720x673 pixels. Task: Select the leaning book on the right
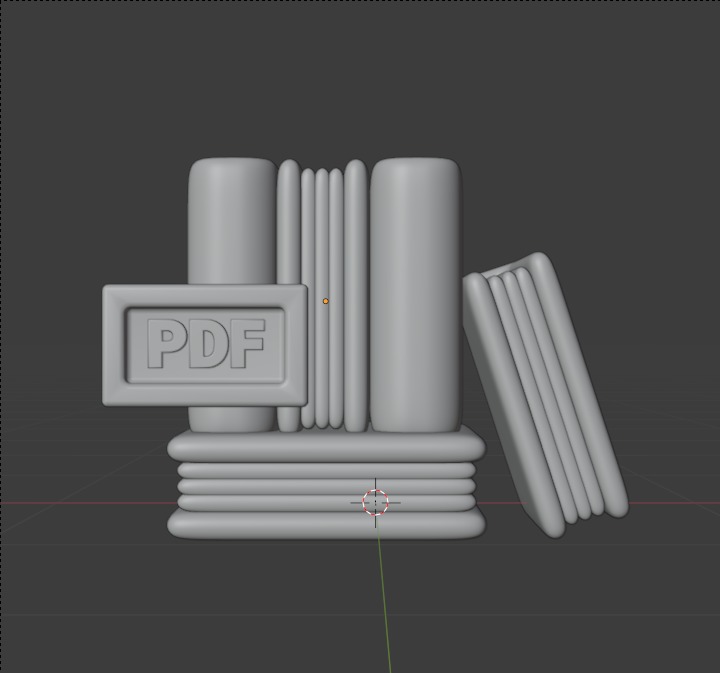(x=545, y=395)
